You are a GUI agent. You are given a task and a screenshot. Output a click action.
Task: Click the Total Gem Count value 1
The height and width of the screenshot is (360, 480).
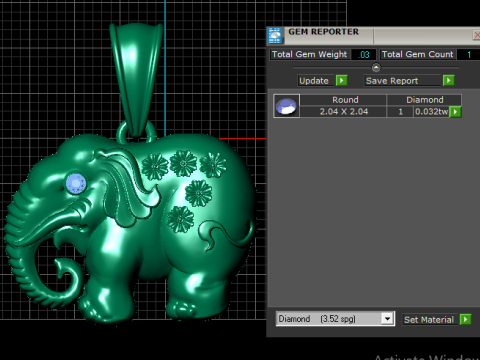pyautogui.click(x=468, y=54)
